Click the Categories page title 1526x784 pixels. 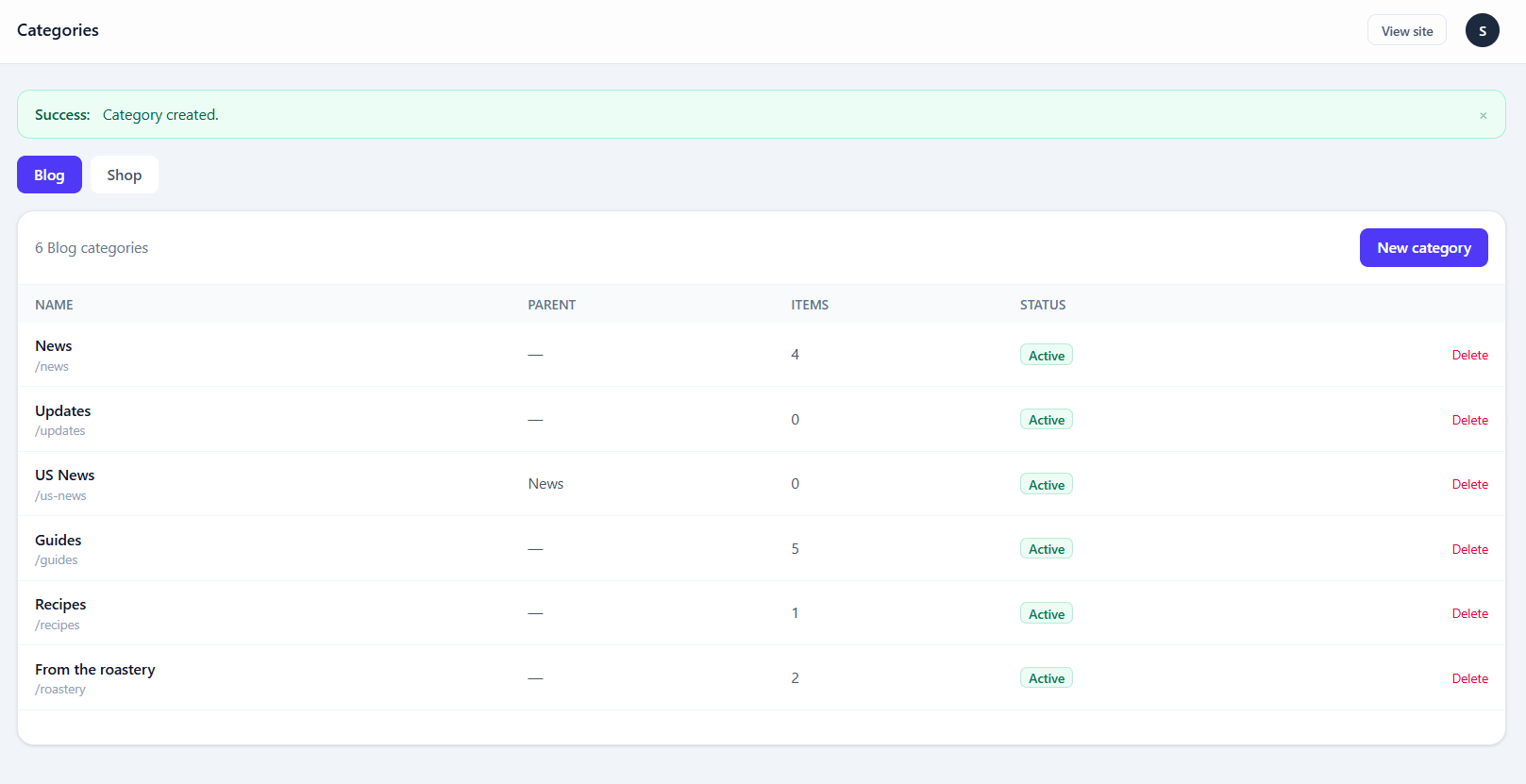pos(58,30)
